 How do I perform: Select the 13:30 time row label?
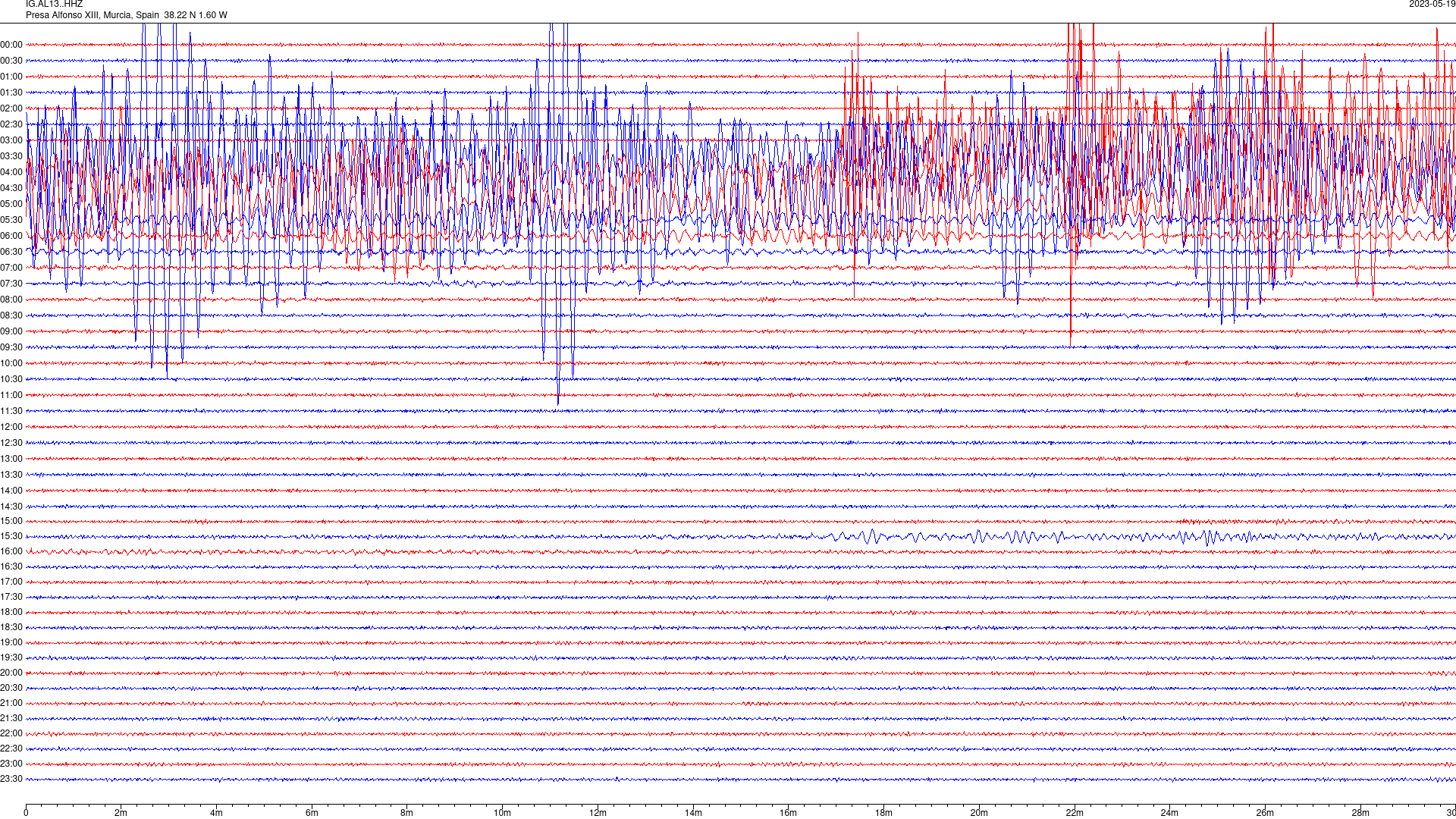click(x=11, y=475)
